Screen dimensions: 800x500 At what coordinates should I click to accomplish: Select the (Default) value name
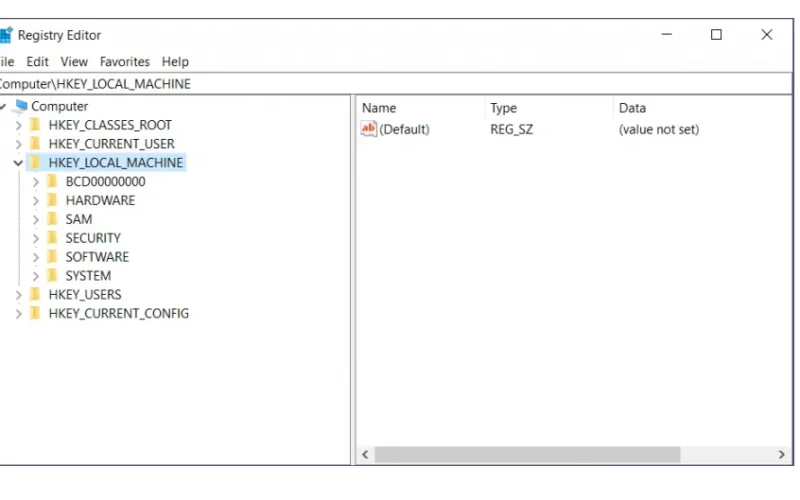coord(405,130)
